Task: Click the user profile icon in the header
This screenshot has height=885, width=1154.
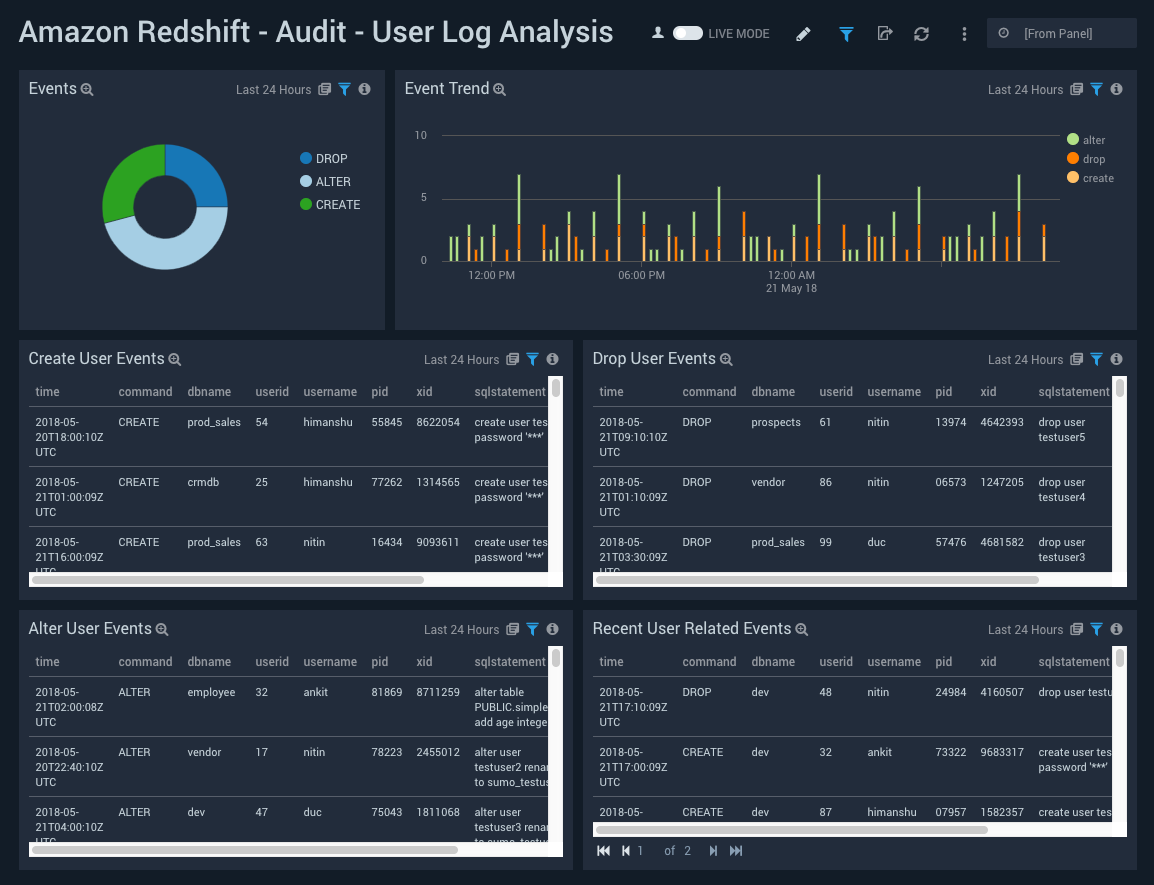Action: click(x=657, y=33)
